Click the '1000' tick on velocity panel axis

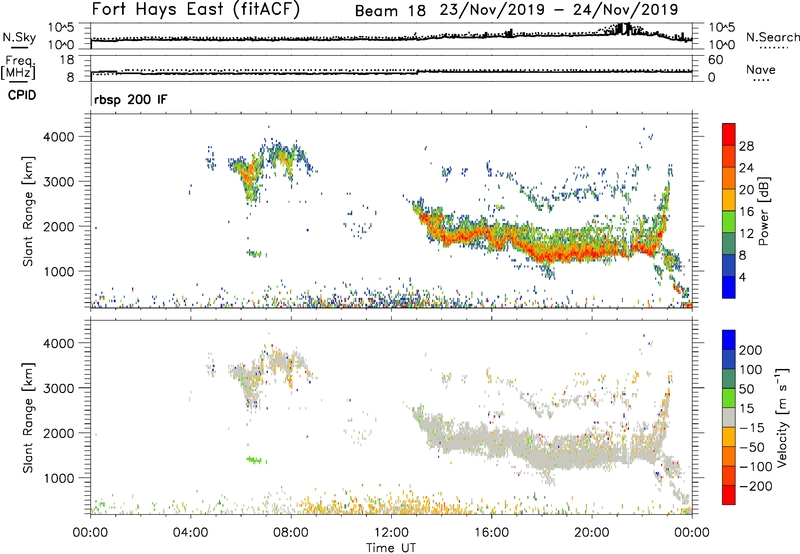pos(59,478)
